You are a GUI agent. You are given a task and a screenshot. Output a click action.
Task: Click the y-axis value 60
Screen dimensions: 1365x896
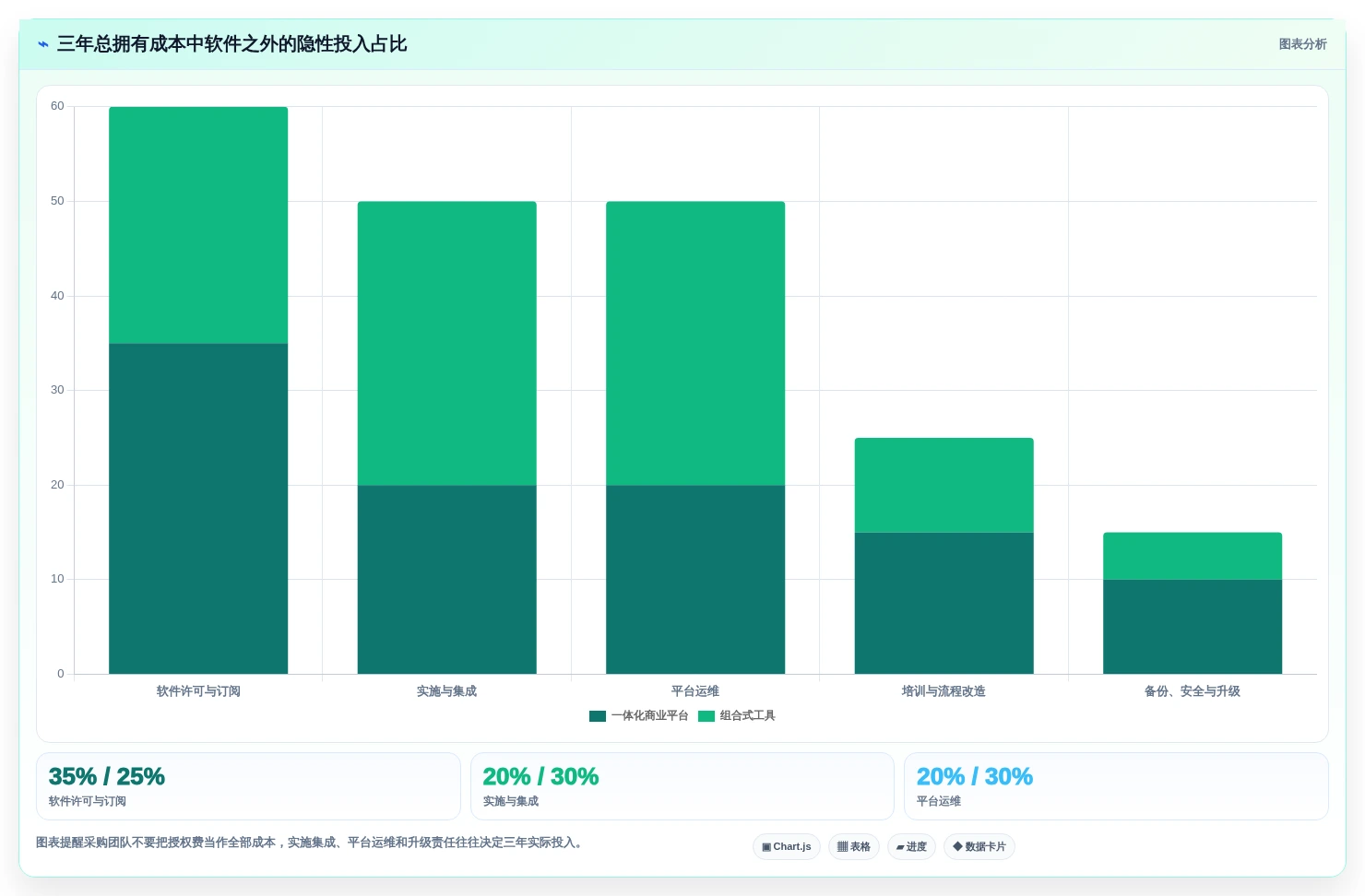[58, 106]
